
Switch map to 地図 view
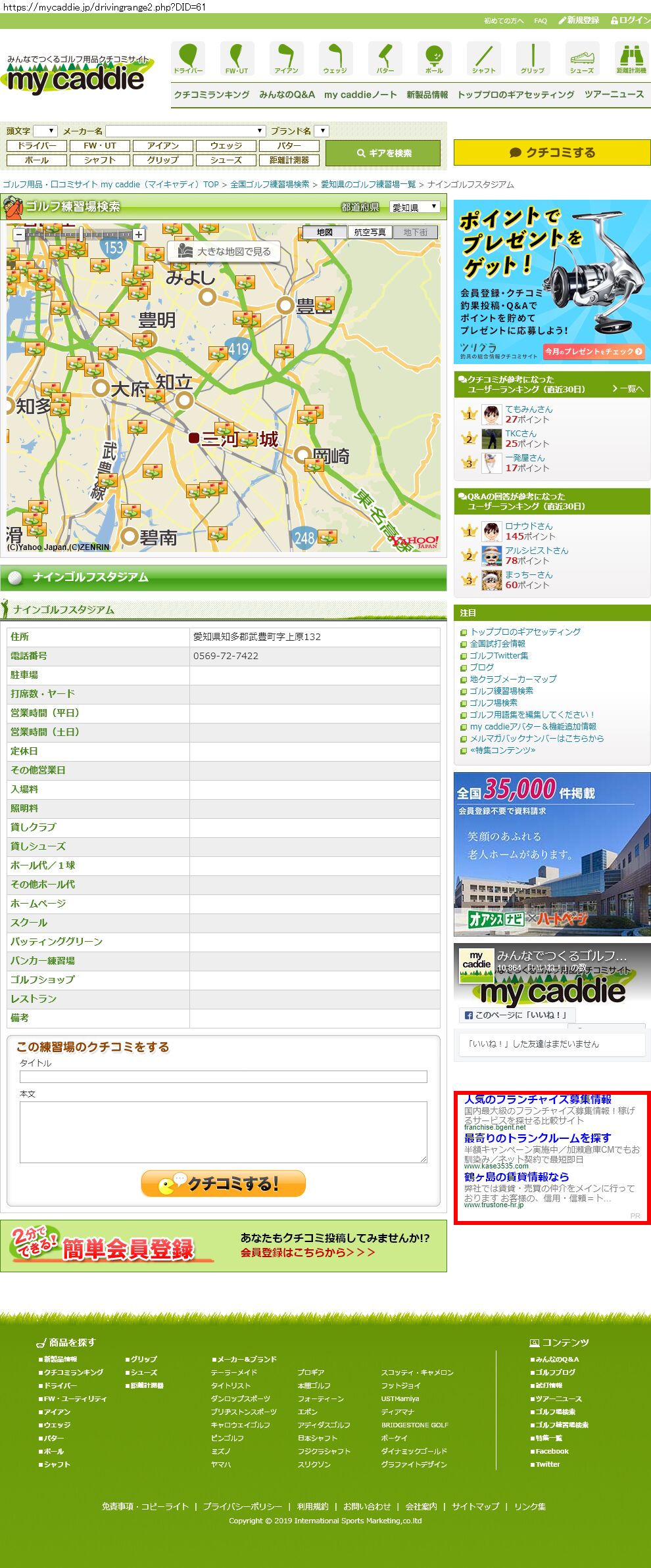pos(325,232)
